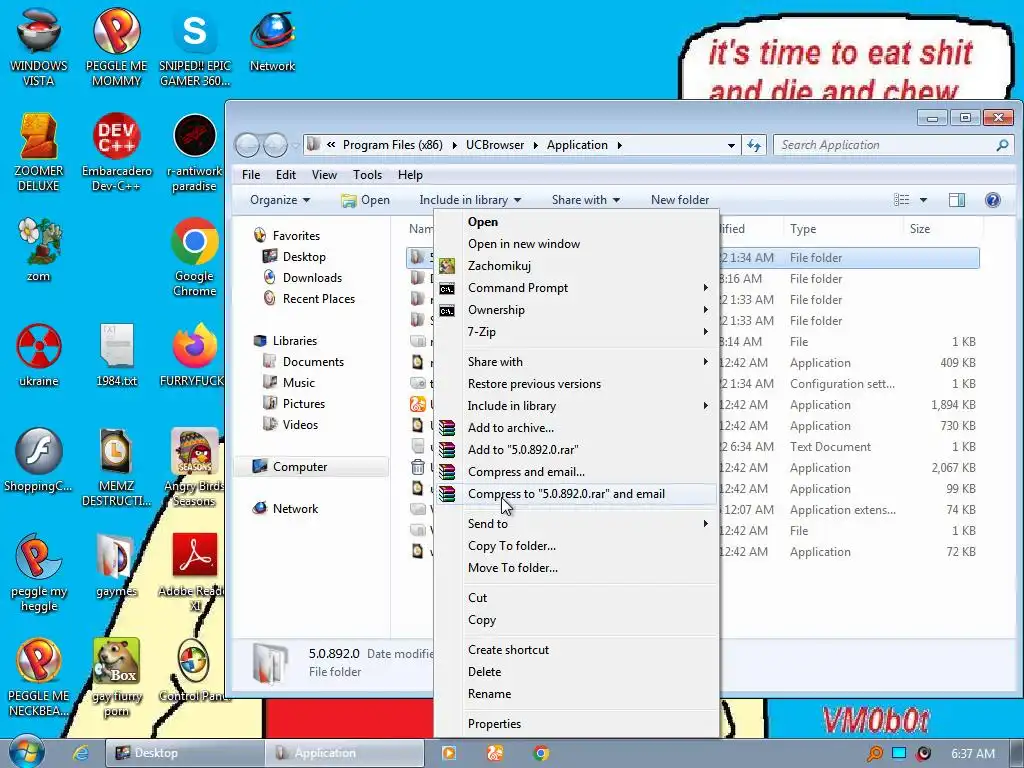Screen dimensions: 1024x768
Task: Select the r-antiwork paradise desktop icon
Action: pyautogui.click(x=195, y=153)
